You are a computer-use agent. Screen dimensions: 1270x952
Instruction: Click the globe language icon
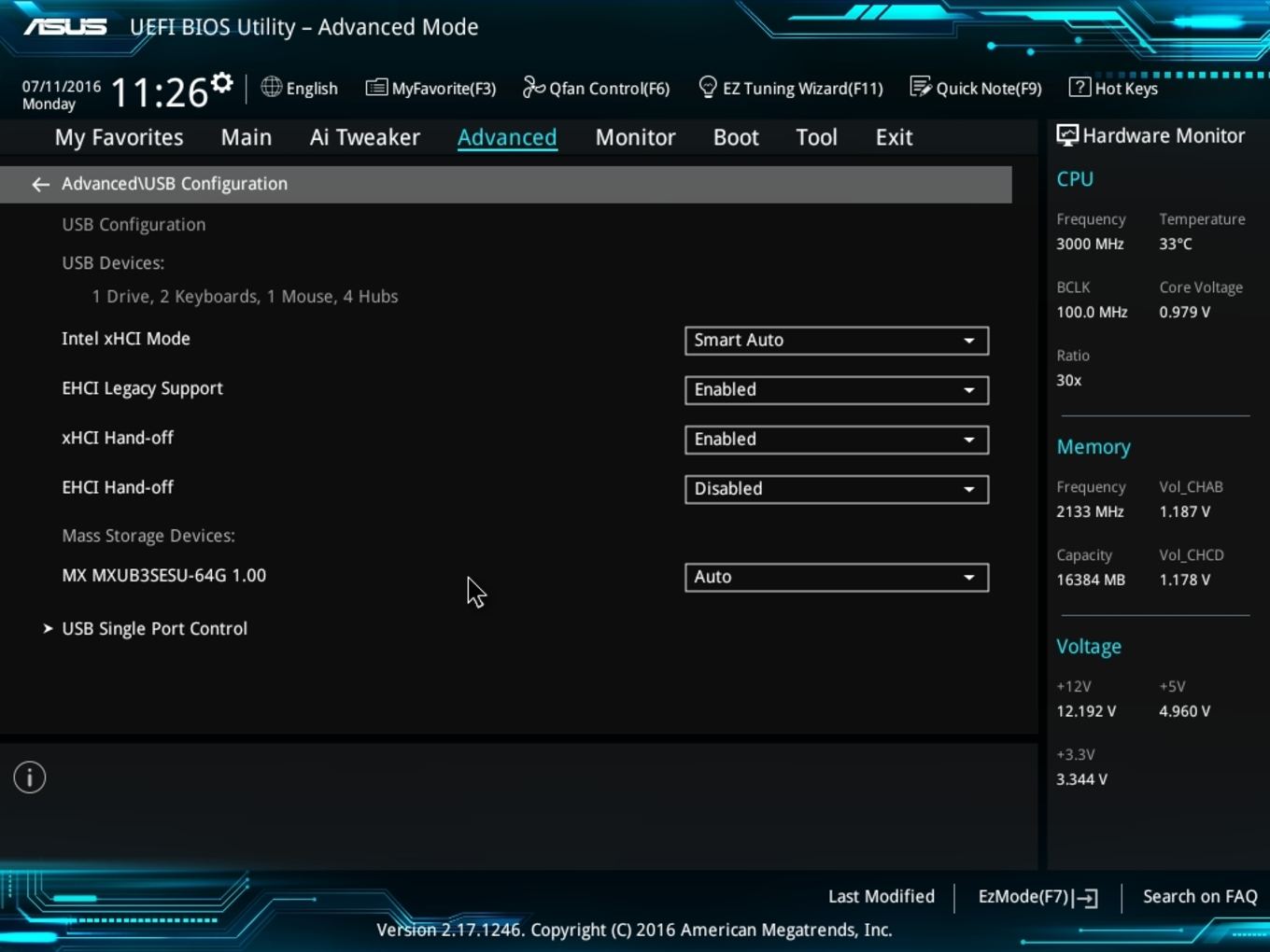(x=271, y=87)
